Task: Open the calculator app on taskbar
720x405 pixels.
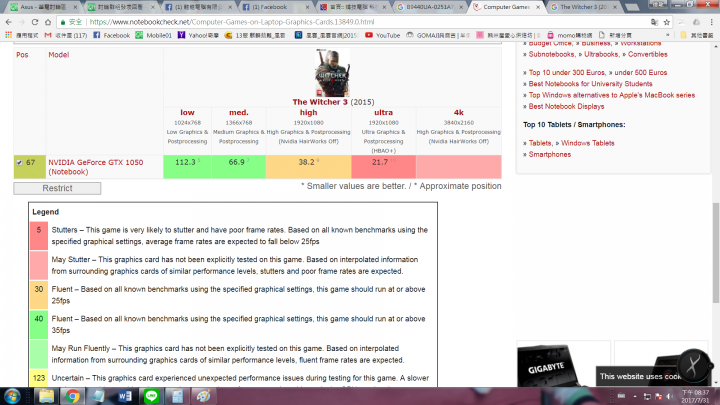Action: click(x=177, y=396)
